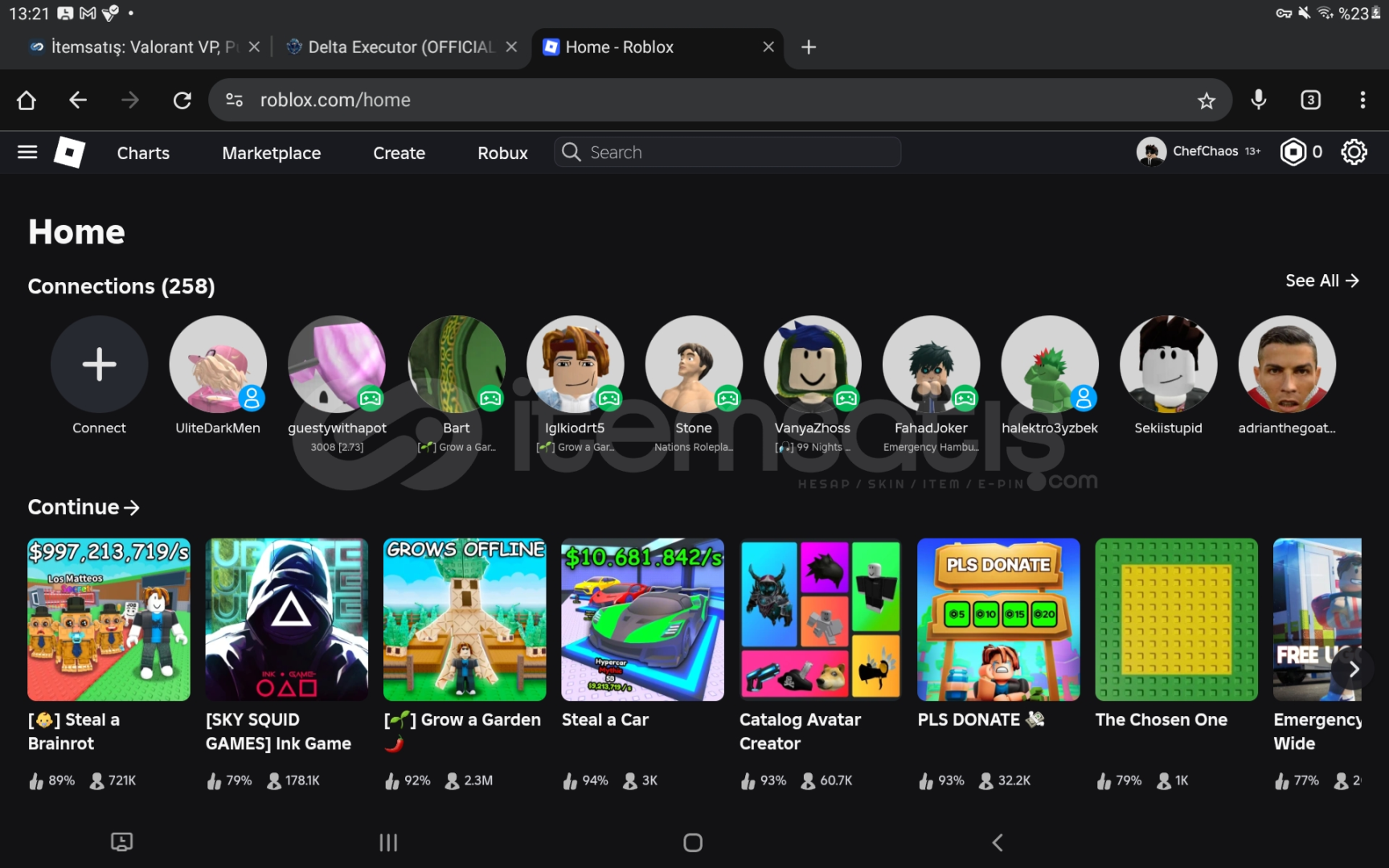Viewport: 1389px width, 868px height.
Task: Tap Android back navigation button
Action: pyautogui.click(x=998, y=842)
